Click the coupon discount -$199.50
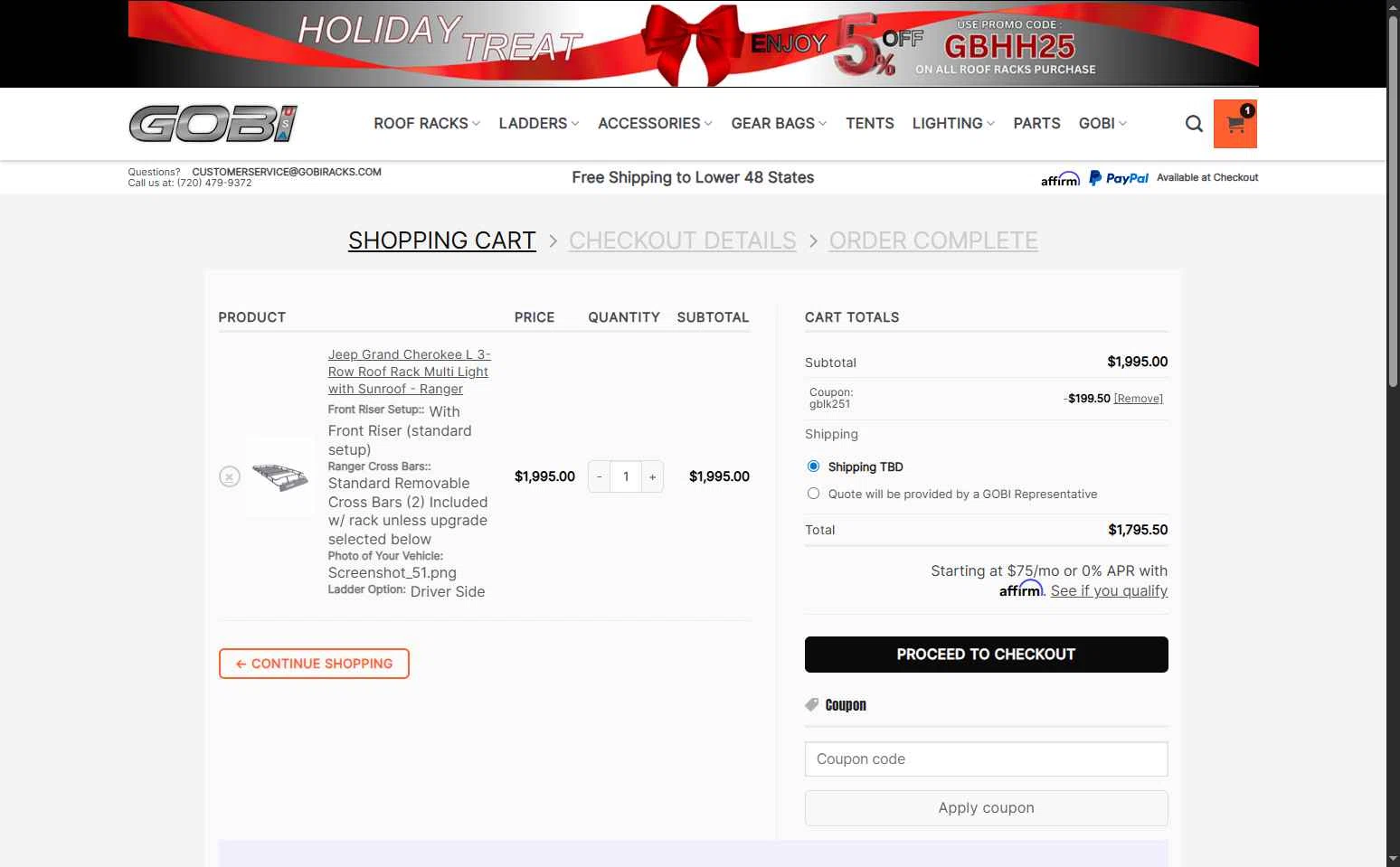Viewport: 1400px width, 867px height. [x=1087, y=399]
